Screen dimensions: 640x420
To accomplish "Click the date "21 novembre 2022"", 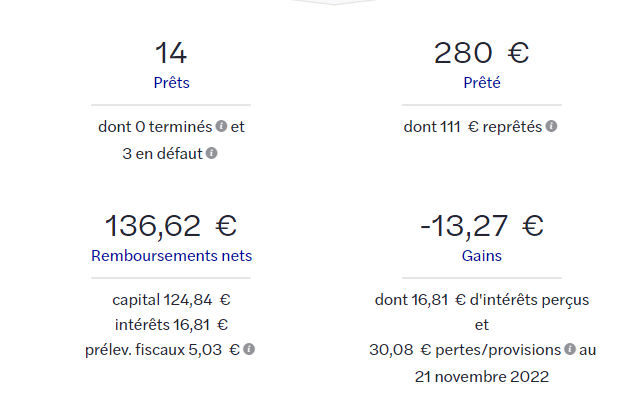I will pos(481,376).
